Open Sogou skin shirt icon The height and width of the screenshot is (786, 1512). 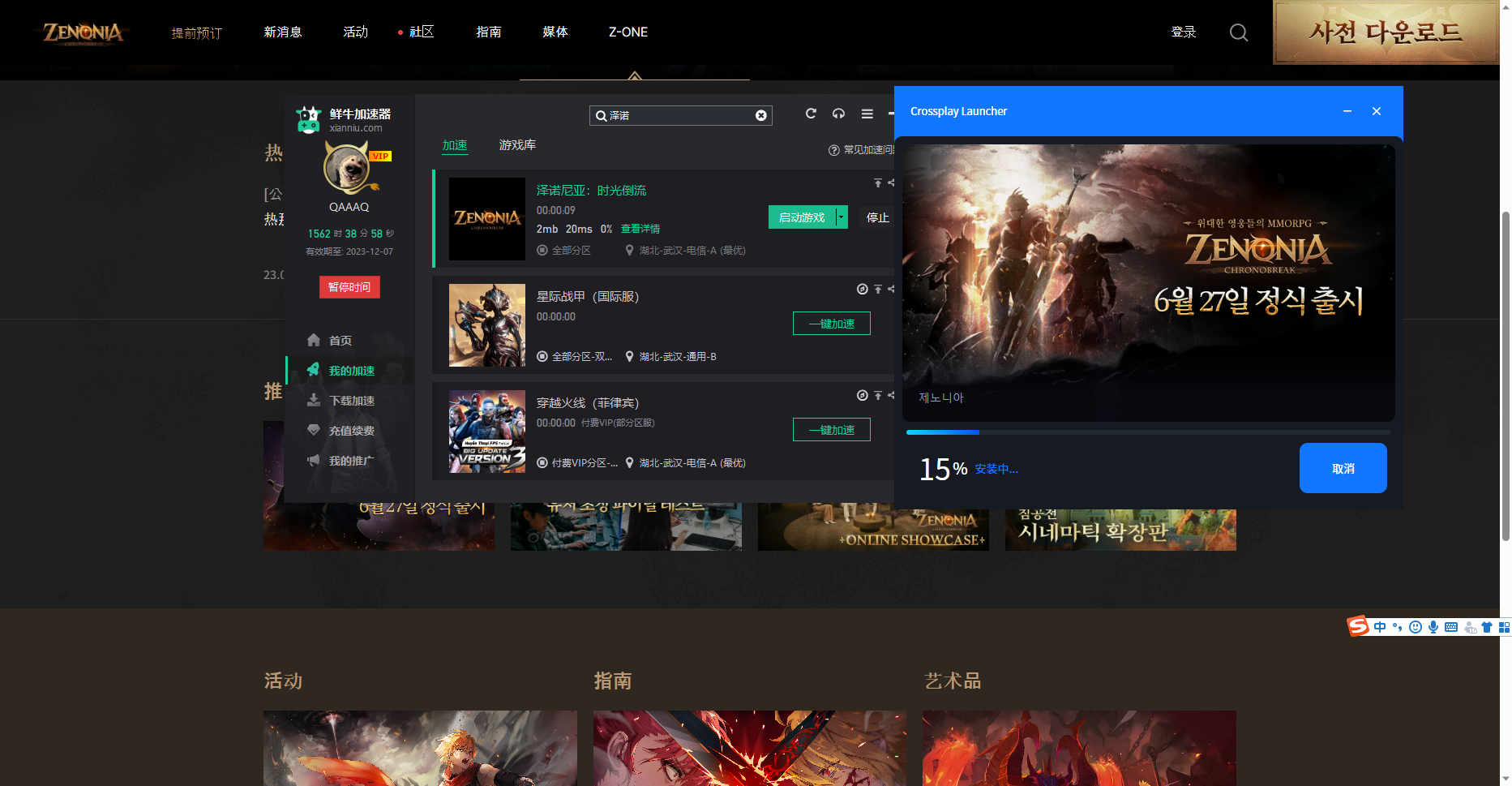(1487, 627)
